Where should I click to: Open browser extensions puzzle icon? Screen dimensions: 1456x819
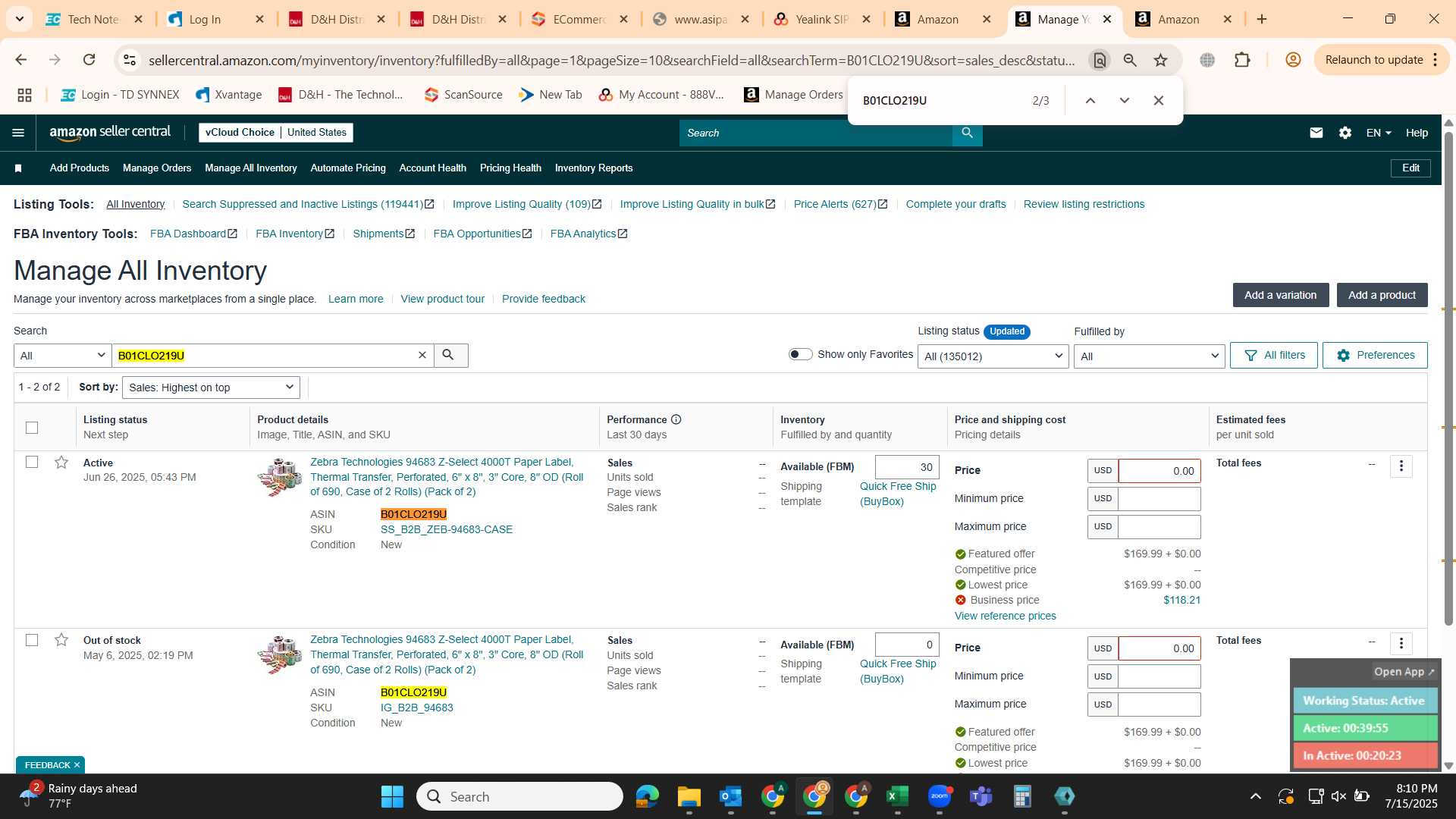[x=1242, y=60]
